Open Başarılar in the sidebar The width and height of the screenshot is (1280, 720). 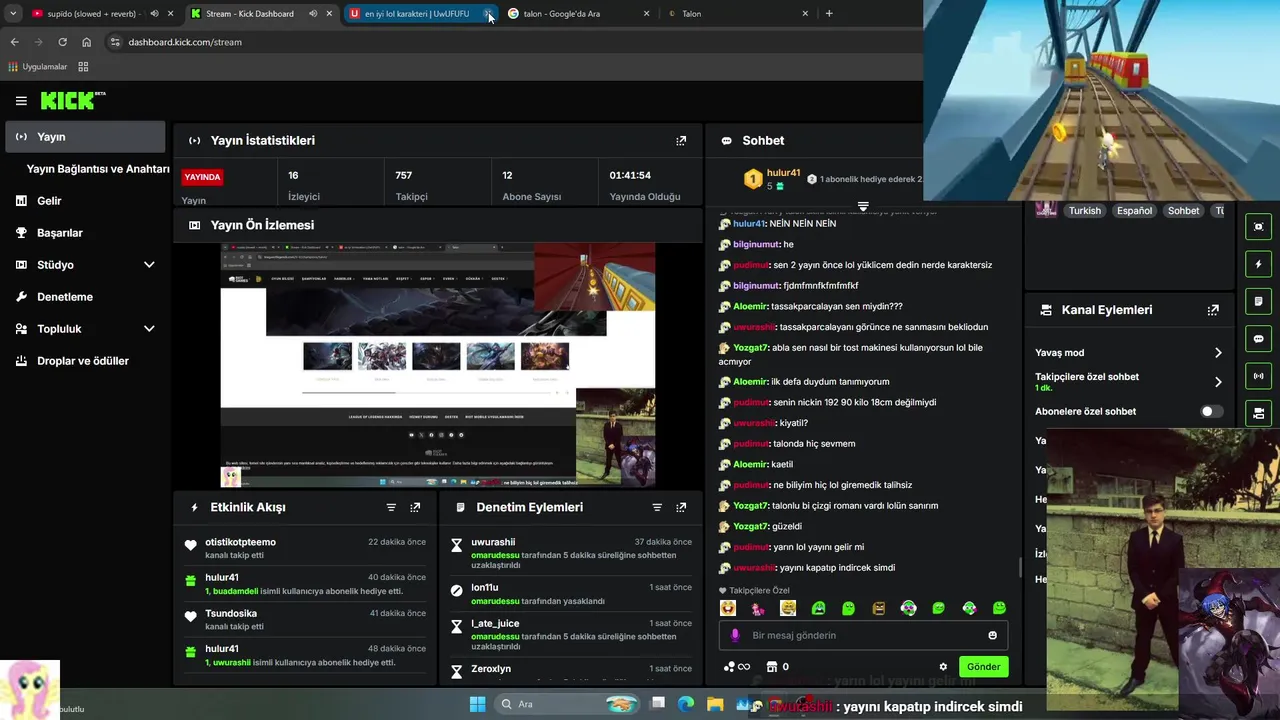[59, 233]
